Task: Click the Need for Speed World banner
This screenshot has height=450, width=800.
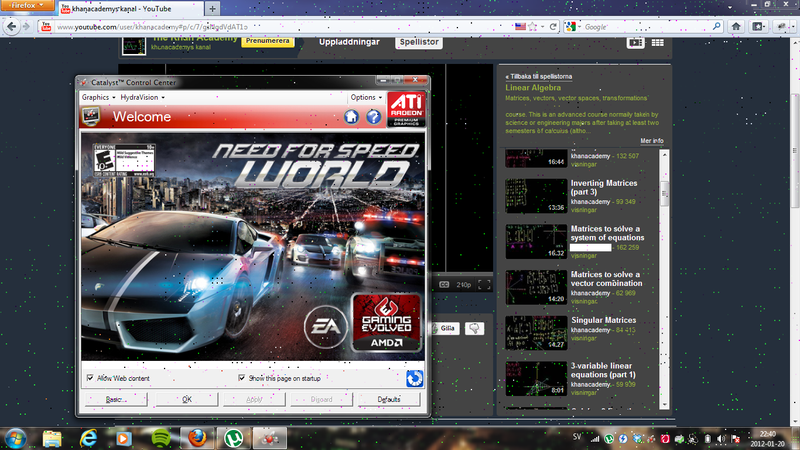Action: [253, 246]
